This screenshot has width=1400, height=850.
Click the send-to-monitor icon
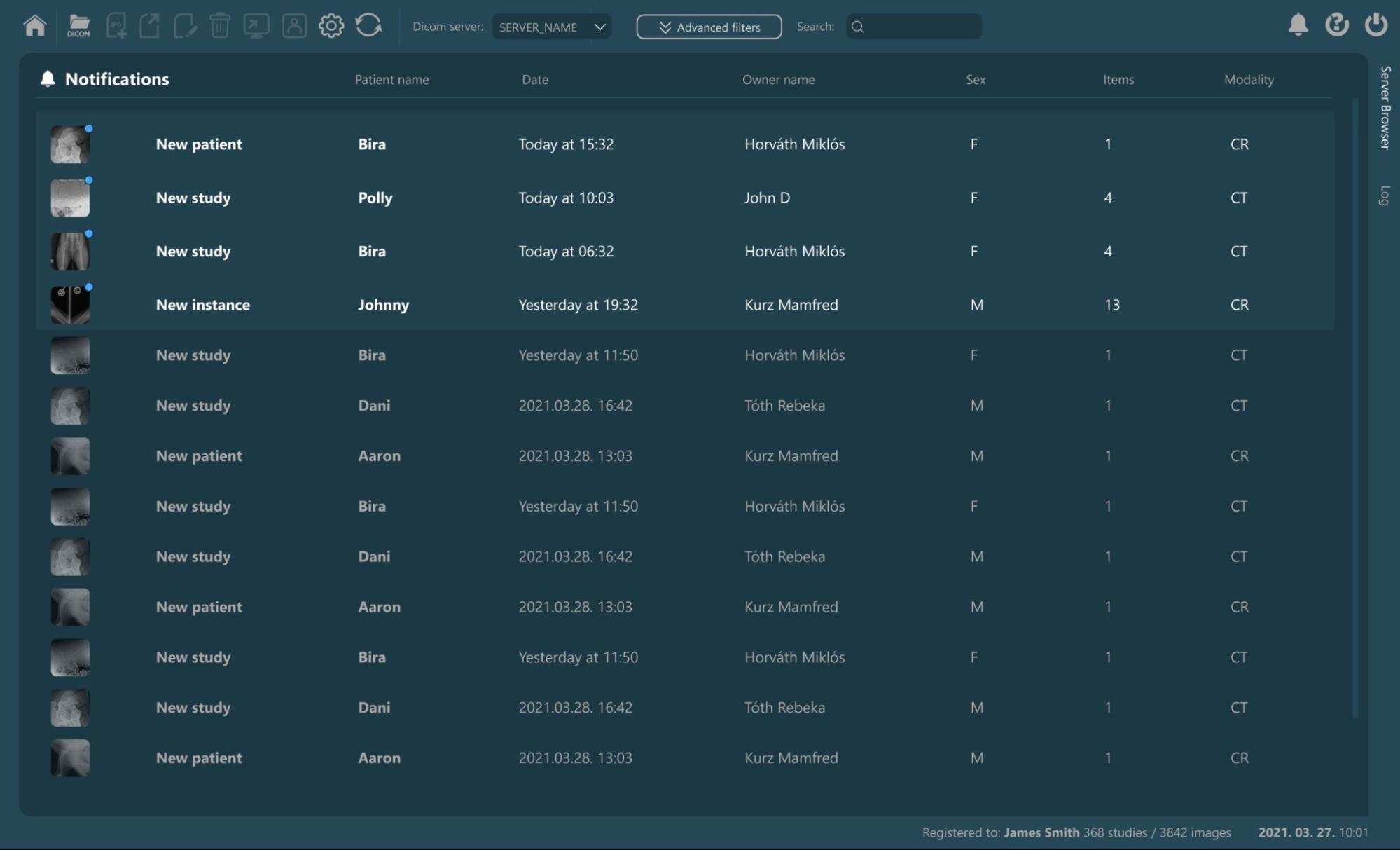point(256,26)
